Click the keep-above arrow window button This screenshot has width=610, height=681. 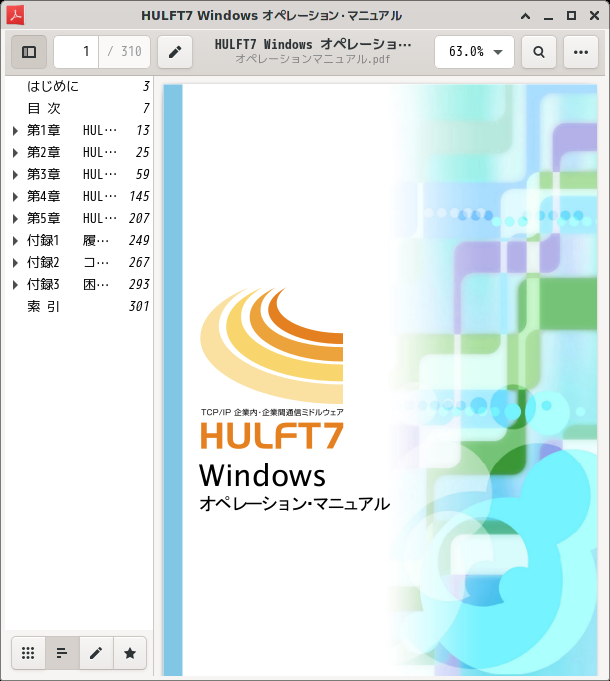[525, 16]
